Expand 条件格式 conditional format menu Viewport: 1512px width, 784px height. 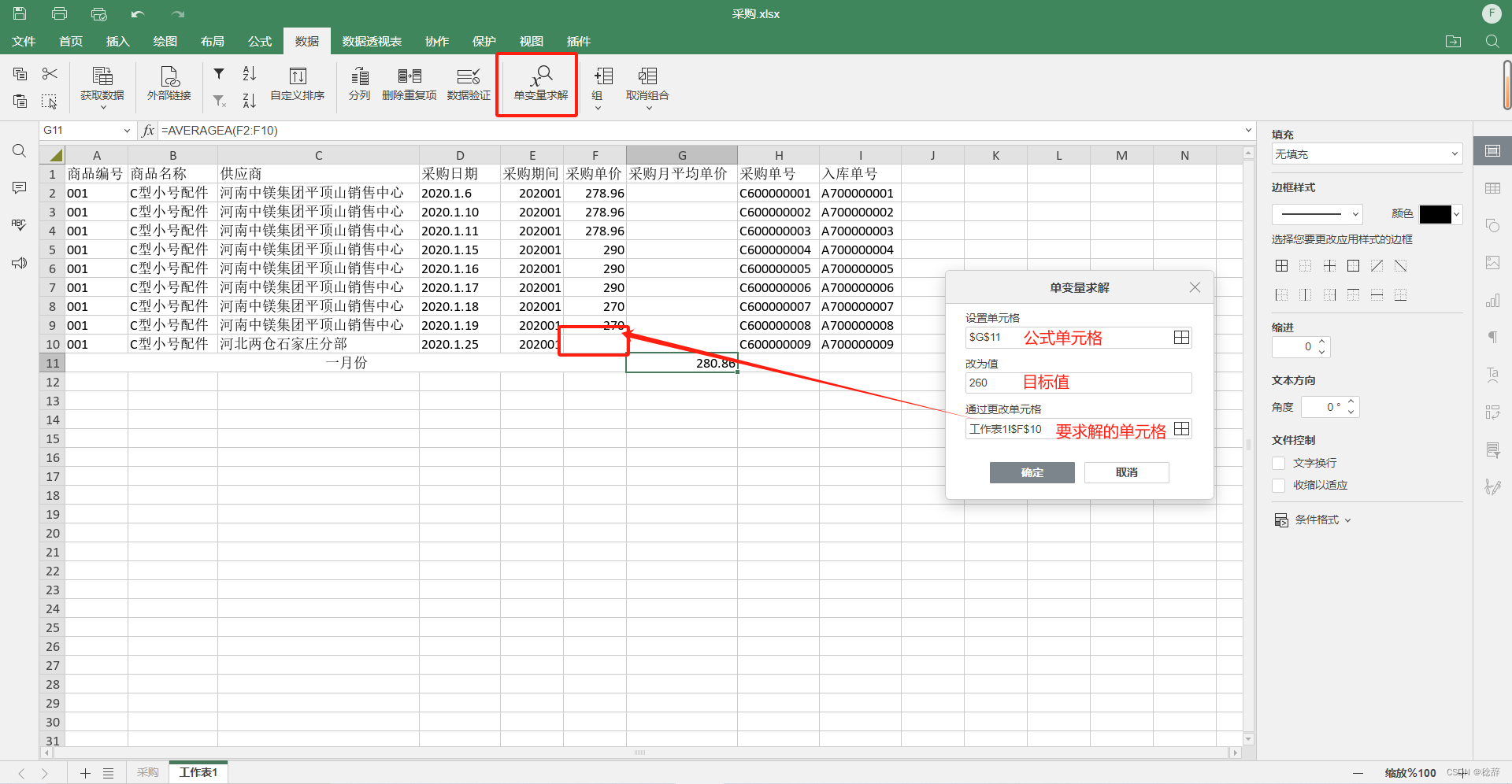1312,520
